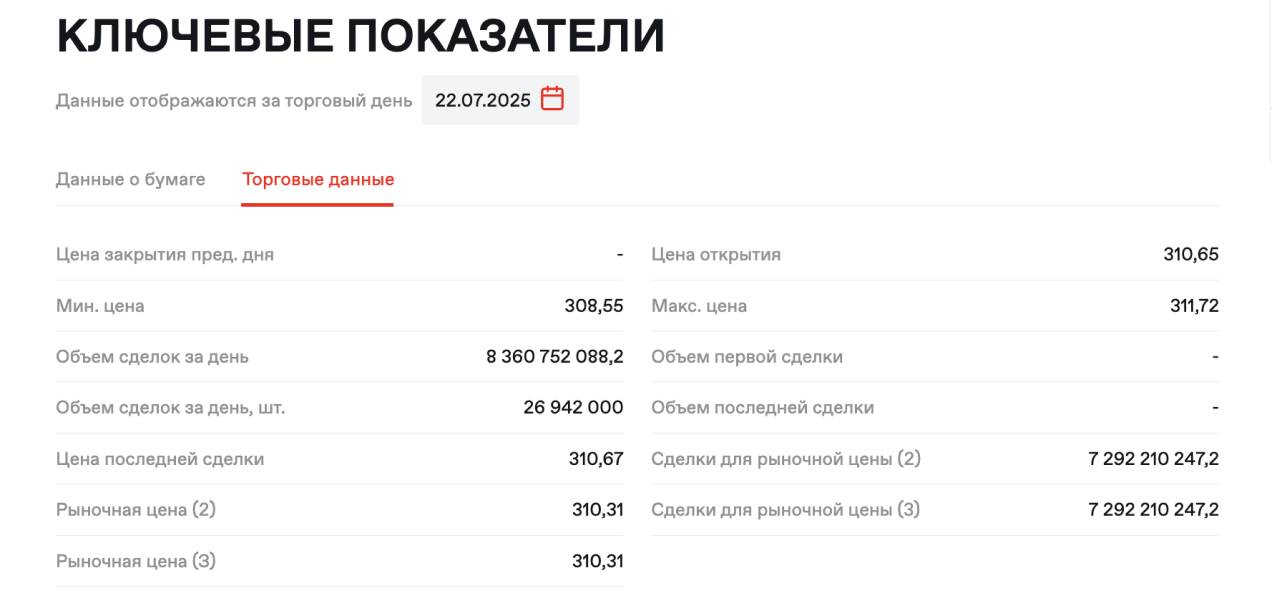
Task: Switch to the Данные о бумаге tab
Action: (x=130, y=180)
